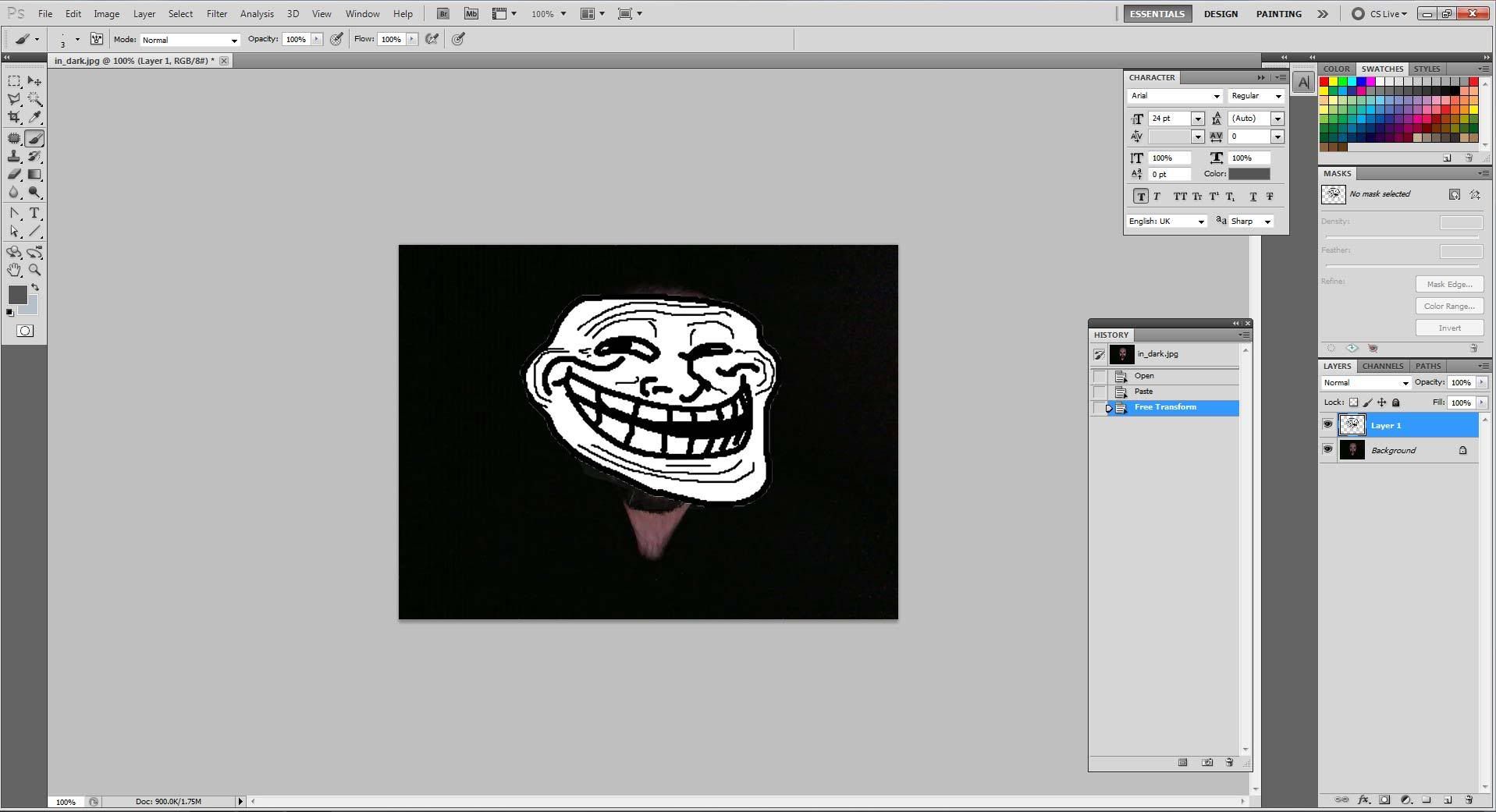Toggle Underline in Character panel
This screenshot has width=1496, height=812.
coord(1253,197)
